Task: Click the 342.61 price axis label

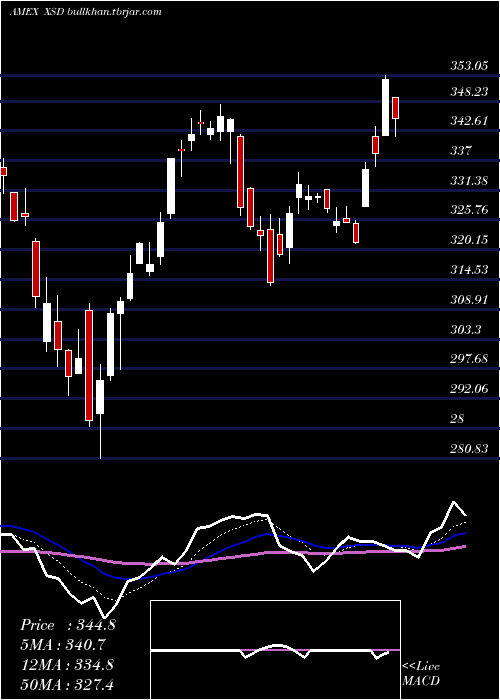Action: click(468, 121)
